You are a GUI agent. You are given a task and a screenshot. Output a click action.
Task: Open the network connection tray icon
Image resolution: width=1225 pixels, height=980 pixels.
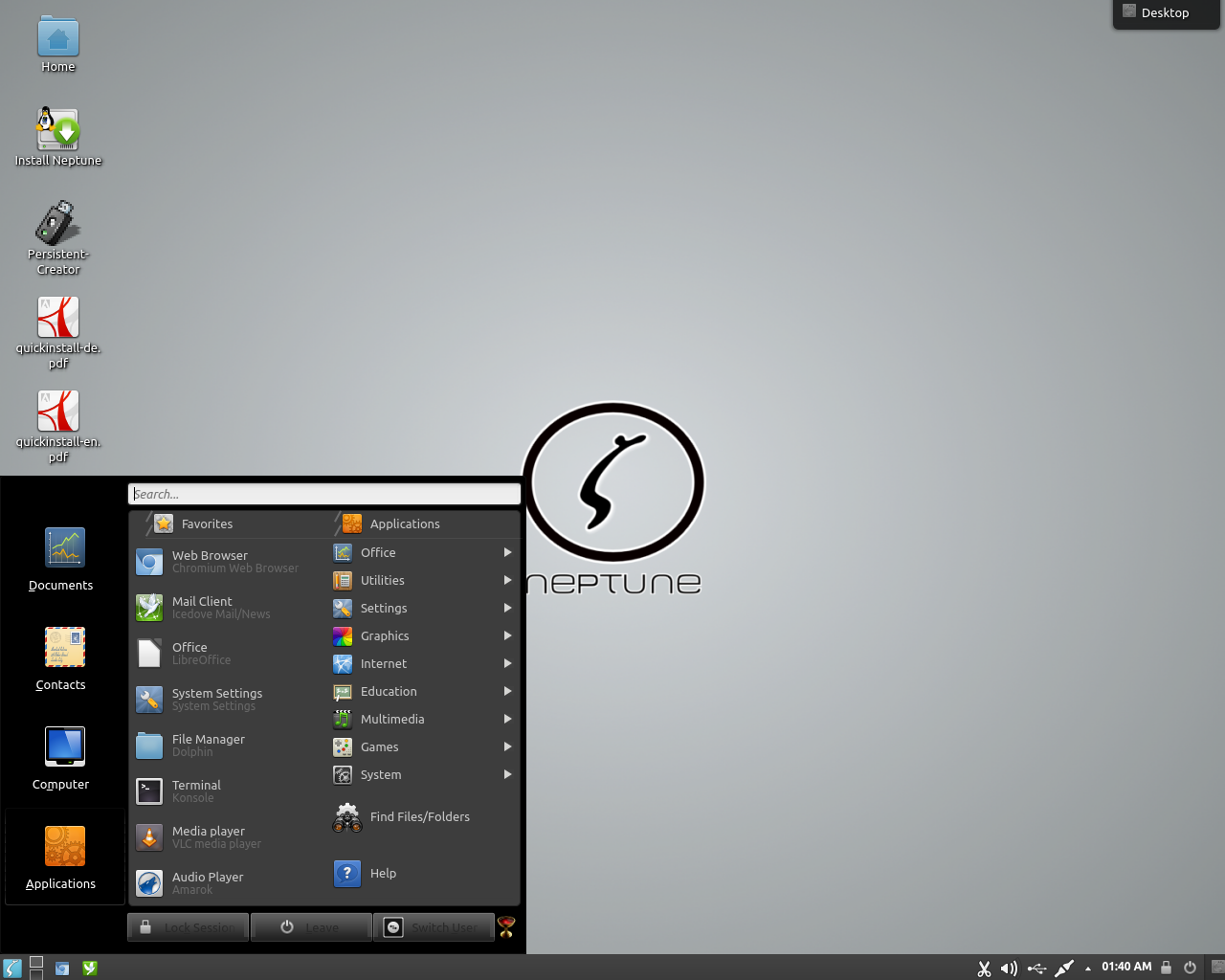click(x=1064, y=969)
